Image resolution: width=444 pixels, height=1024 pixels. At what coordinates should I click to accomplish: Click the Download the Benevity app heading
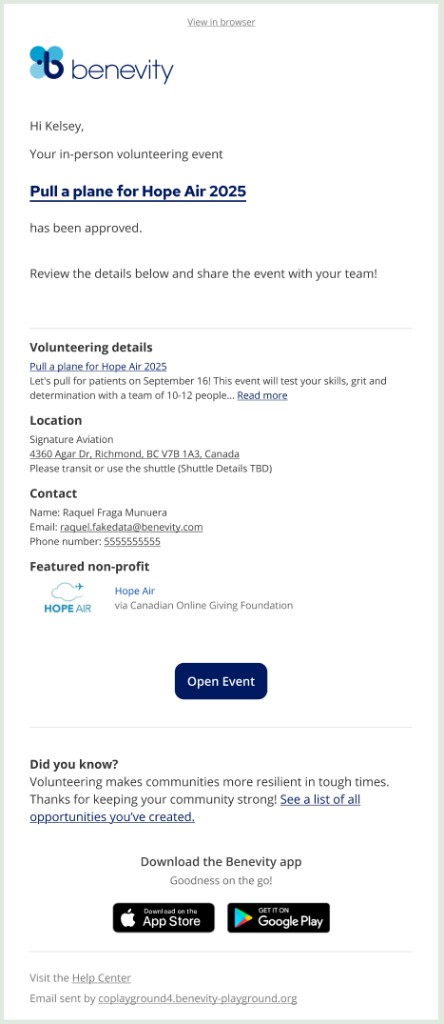[221, 862]
